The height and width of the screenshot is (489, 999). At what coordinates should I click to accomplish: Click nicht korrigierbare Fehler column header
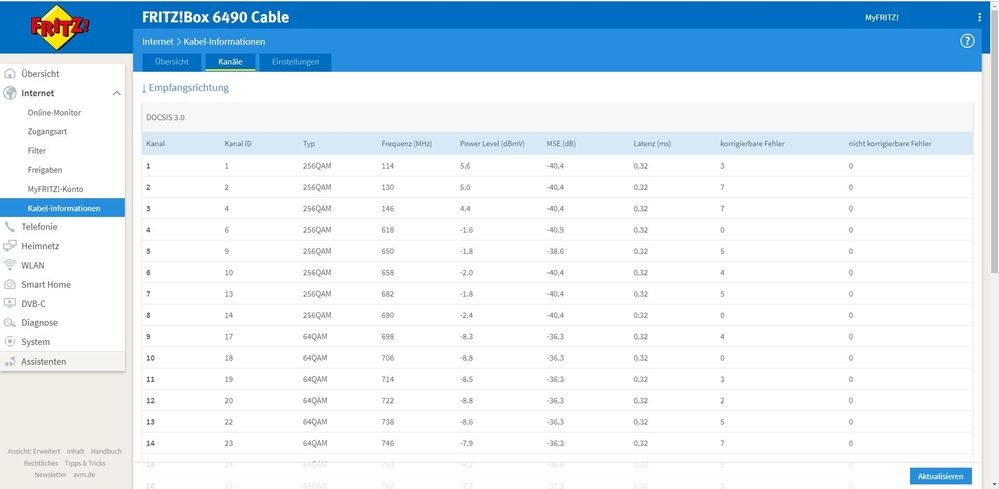pyautogui.click(x=889, y=144)
